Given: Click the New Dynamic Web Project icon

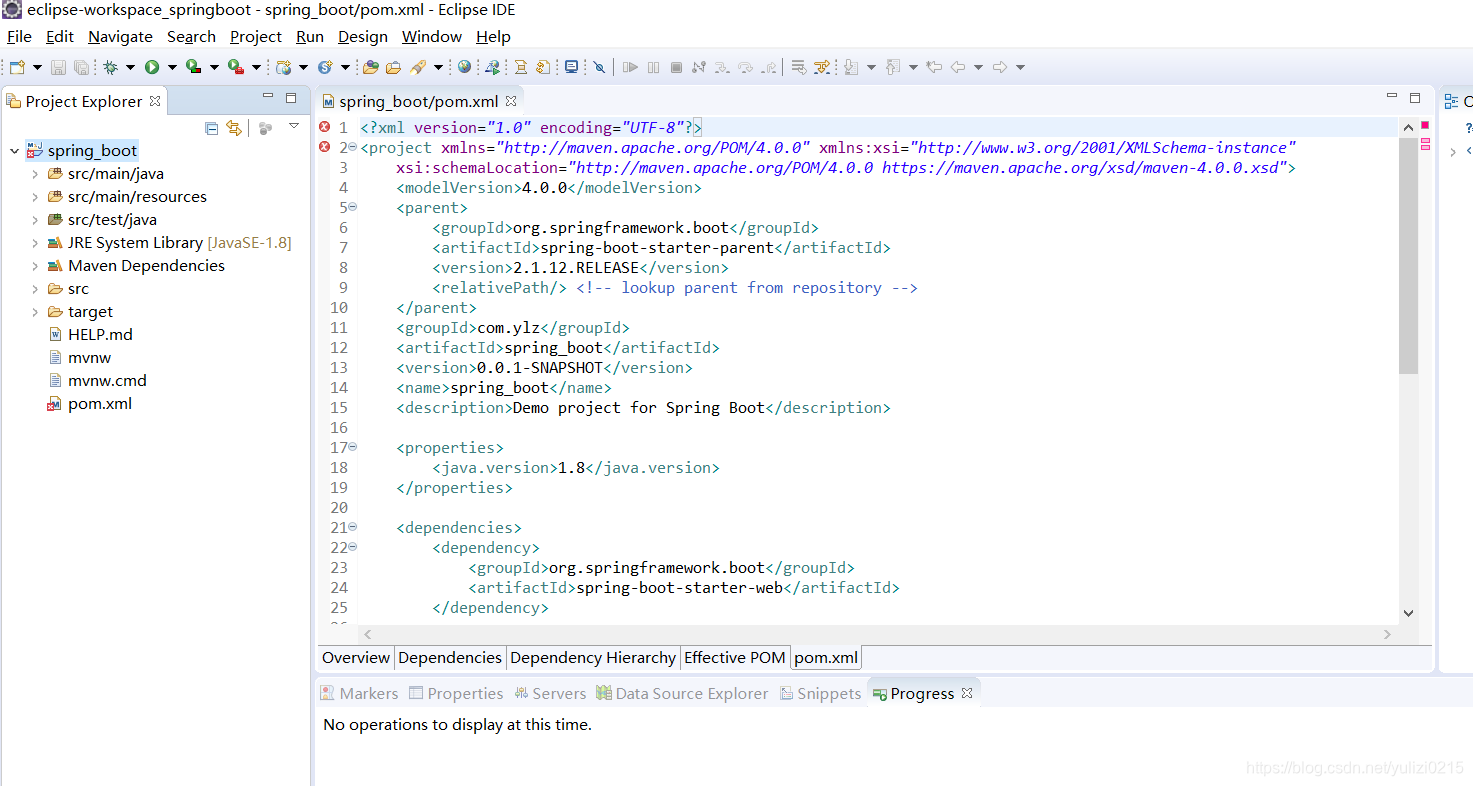Looking at the screenshot, I should click(x=283, y=67).
